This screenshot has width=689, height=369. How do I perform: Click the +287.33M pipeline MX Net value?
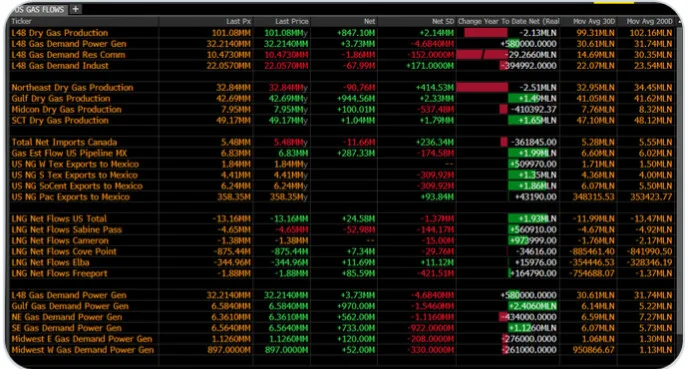point(356,153)
